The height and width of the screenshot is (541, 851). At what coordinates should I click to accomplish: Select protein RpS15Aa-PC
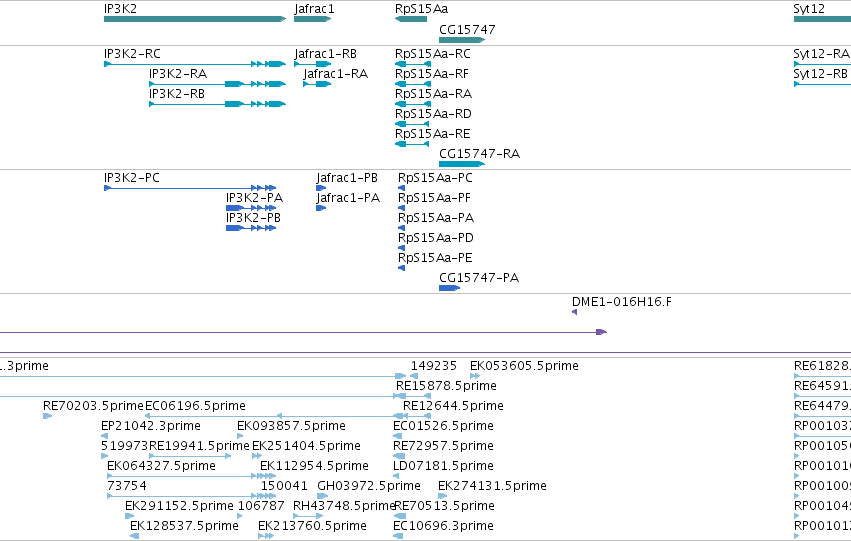[402, 188]
